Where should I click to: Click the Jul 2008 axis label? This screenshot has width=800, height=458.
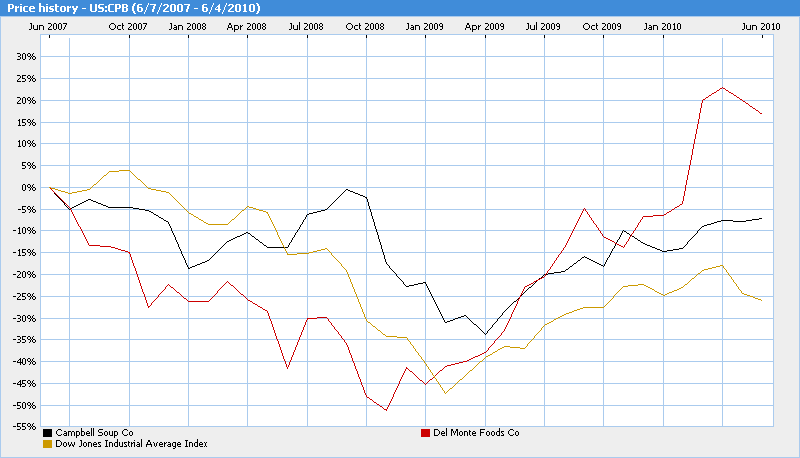click(306, 27)
